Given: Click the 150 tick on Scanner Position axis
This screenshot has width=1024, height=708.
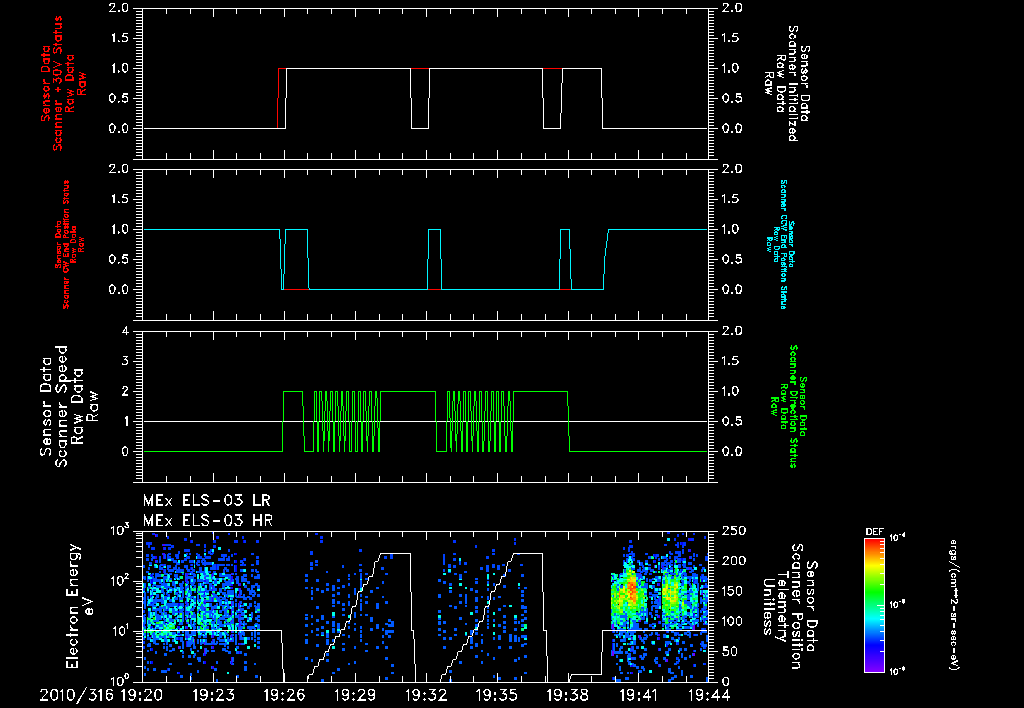Looking at the screenshot, I should tap(734, 591).
